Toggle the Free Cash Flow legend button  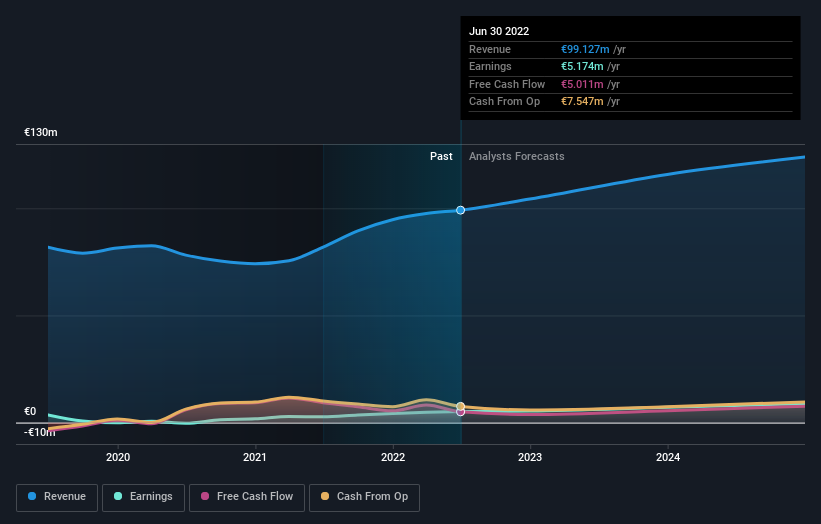(247, 497)
